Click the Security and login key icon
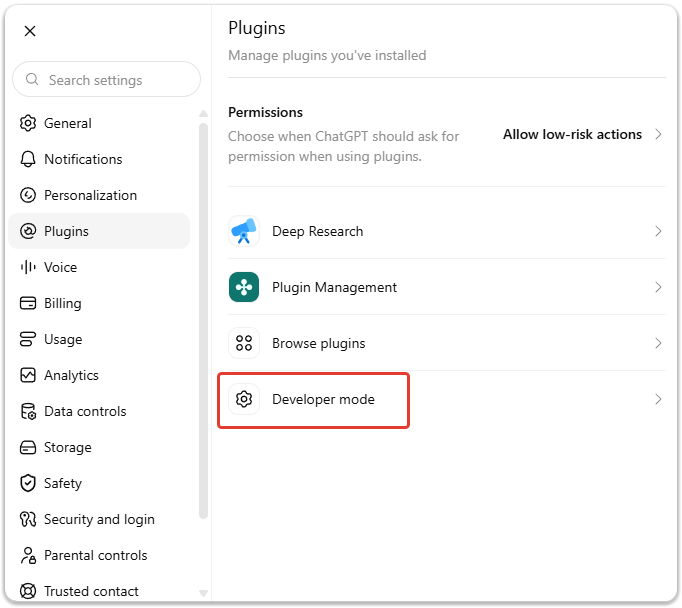The height and width of the screenshot is (608, 682). 28,519
